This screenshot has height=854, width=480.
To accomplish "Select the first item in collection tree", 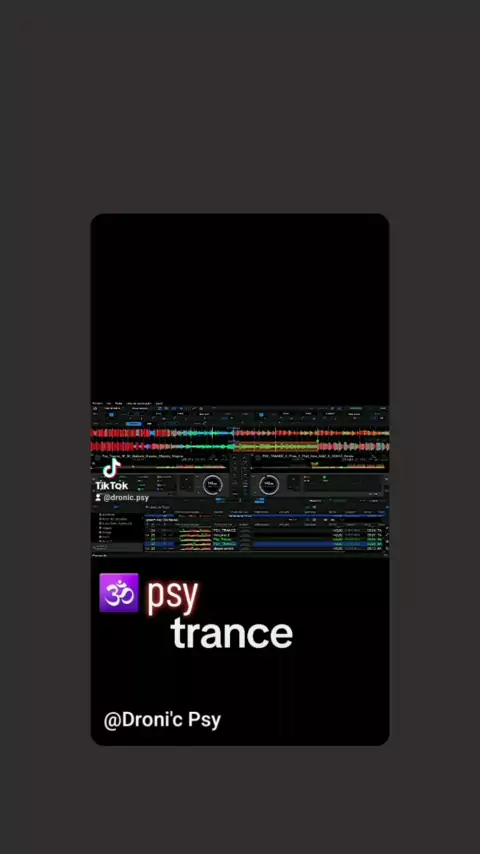I will tap(107, 514).
